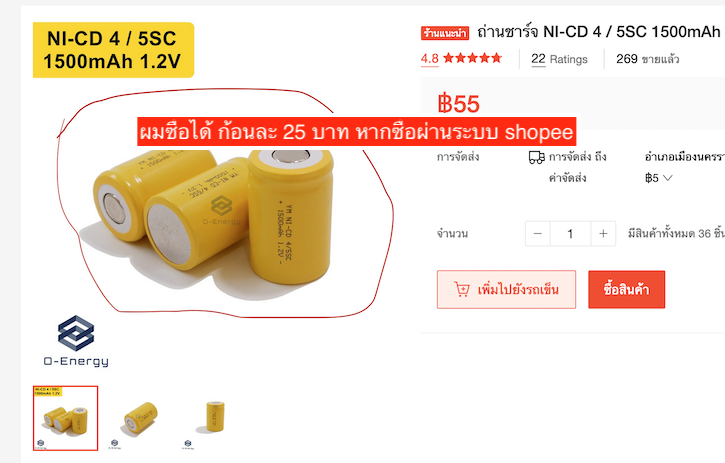
Task: Open the 22 Ratings link
Action: pyautogui.click(x=559, y=59)
